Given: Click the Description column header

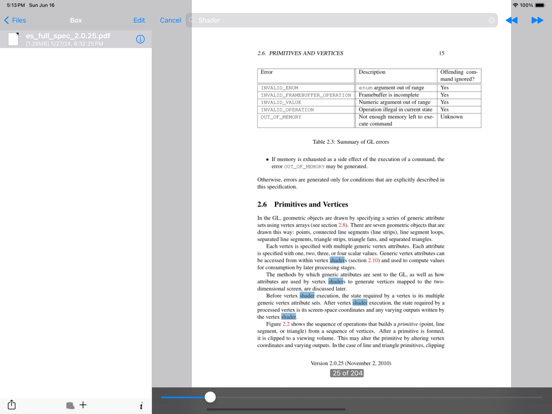Looking at the screenshot, I should 396,76.
